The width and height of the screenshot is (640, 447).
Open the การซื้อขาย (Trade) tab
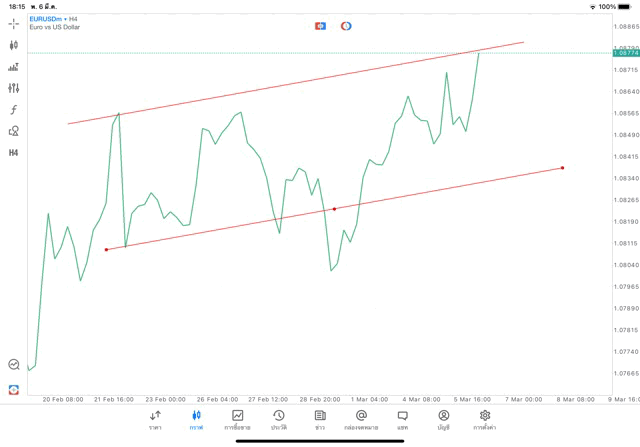click(x=237, y=419)
